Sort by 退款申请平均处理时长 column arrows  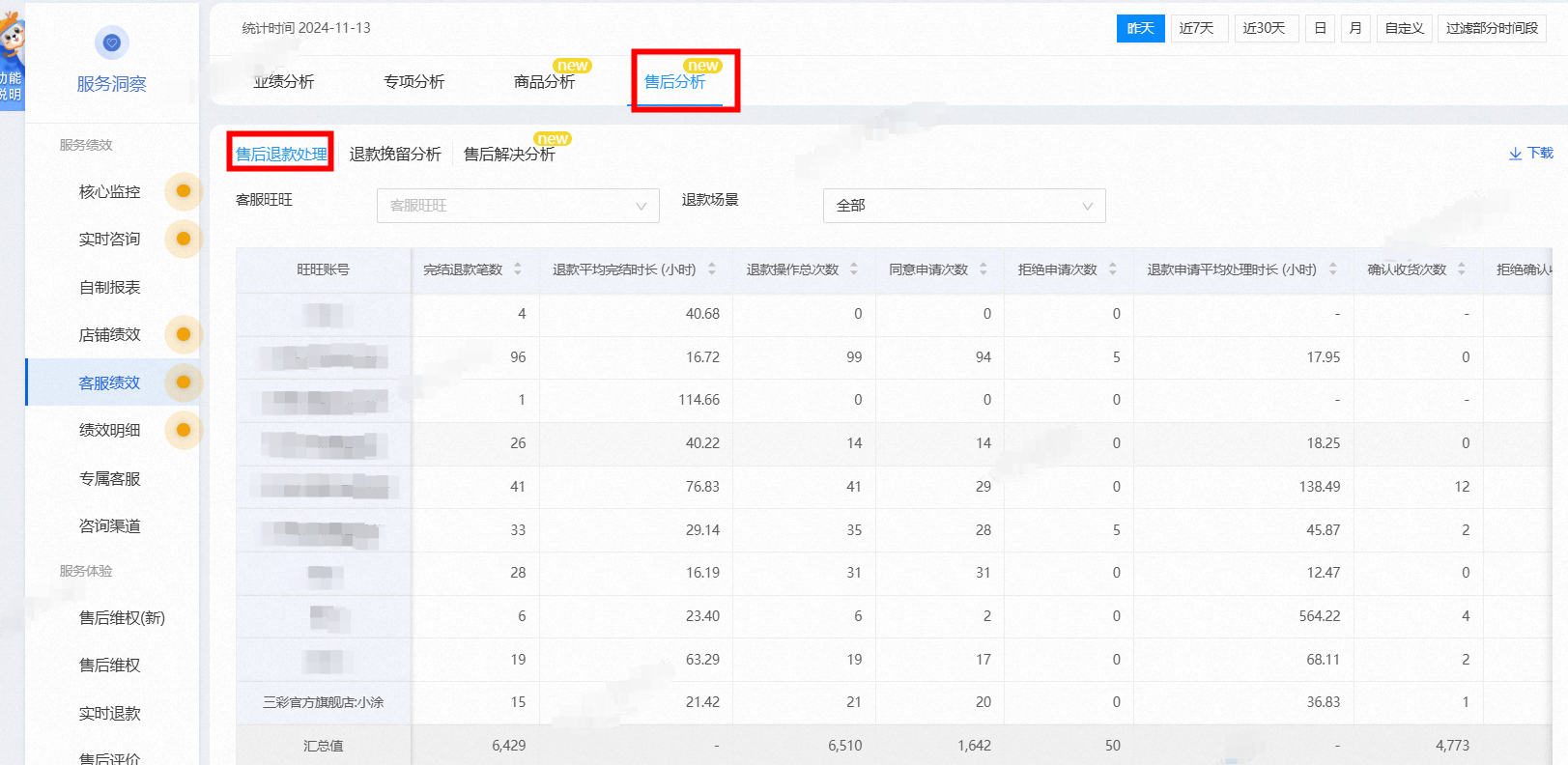coord(1333,269)
